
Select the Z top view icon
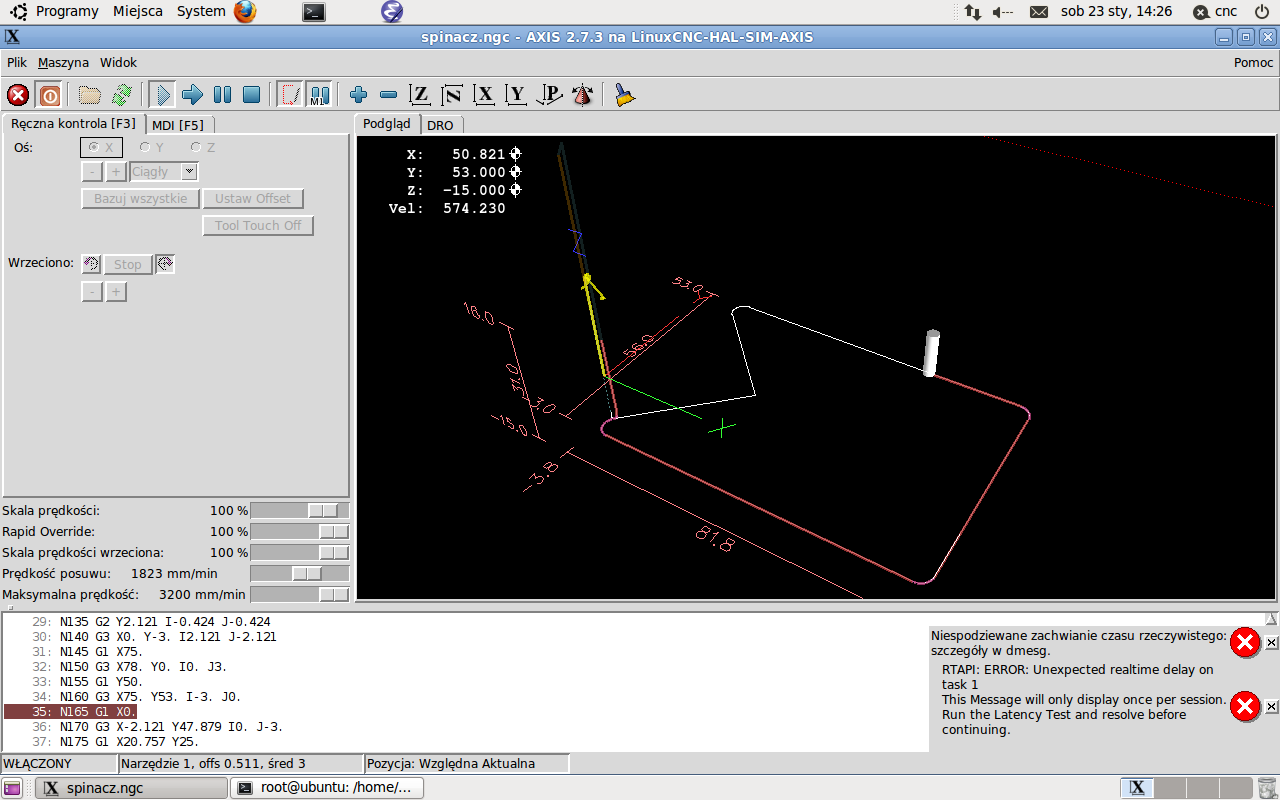coord(420,95)
